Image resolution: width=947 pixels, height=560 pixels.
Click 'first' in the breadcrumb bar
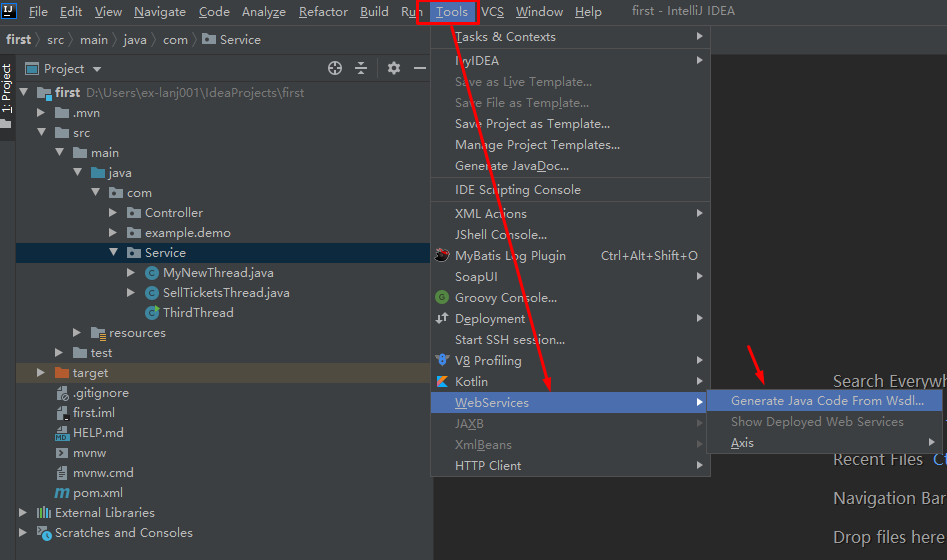point(18,40)
